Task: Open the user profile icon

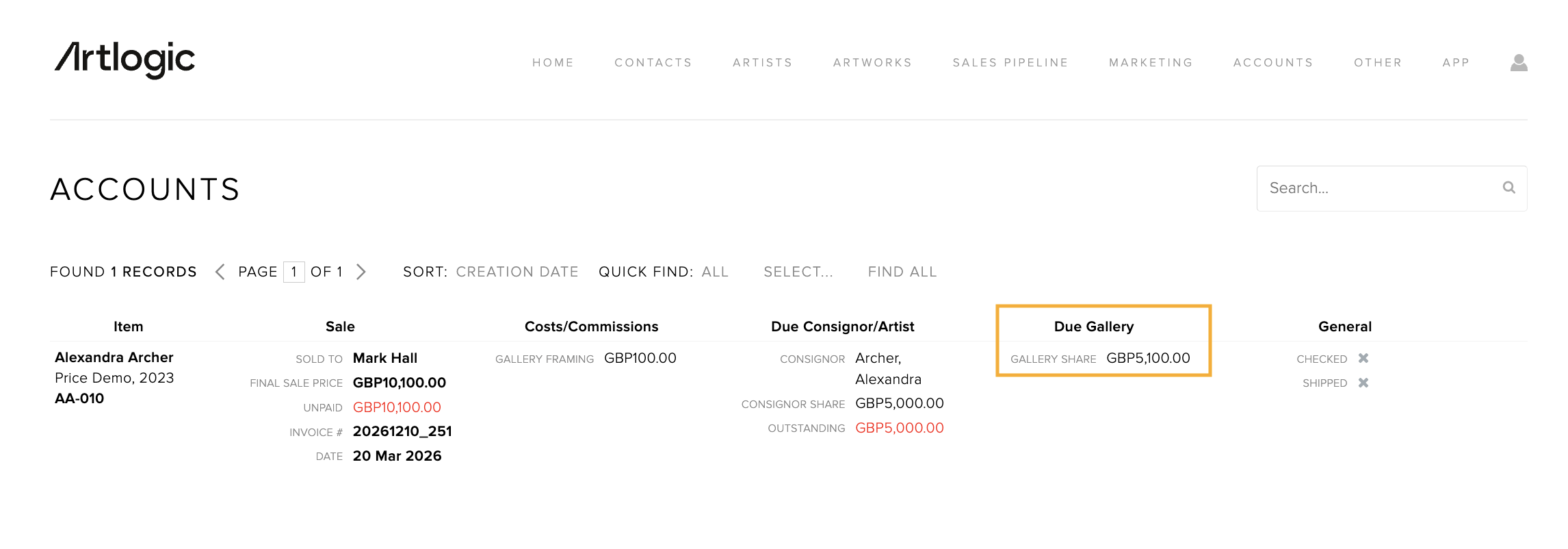Action: (x=1519, y=63)
